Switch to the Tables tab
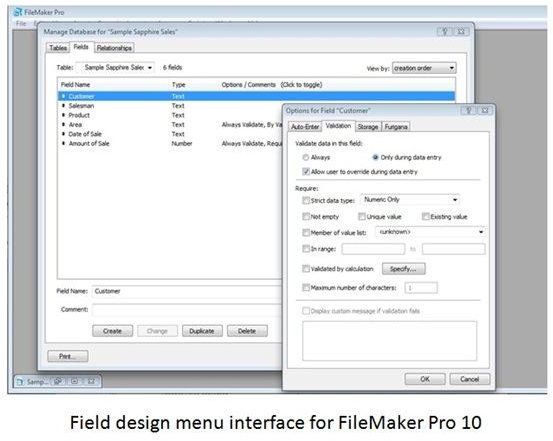This screenshot has height=441, width=553. click(x=58, y=48)
